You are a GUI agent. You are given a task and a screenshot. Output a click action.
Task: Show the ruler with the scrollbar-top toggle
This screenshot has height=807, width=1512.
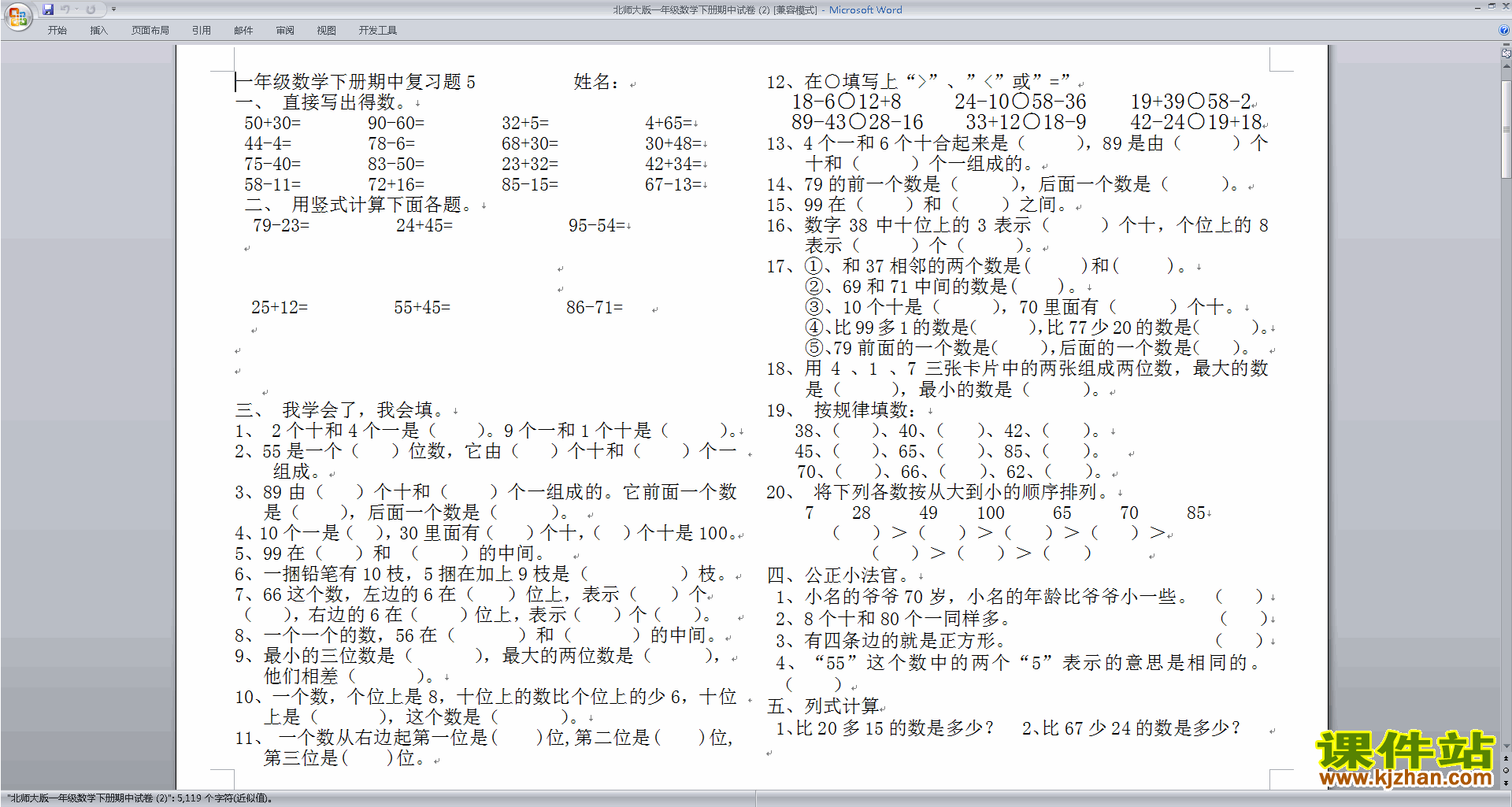pos(1506,54)
